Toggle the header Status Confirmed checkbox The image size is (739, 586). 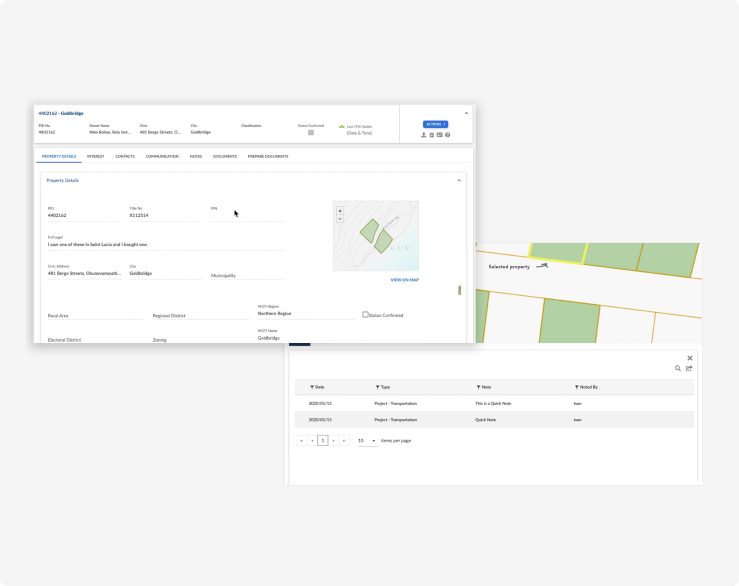[310, 132]
